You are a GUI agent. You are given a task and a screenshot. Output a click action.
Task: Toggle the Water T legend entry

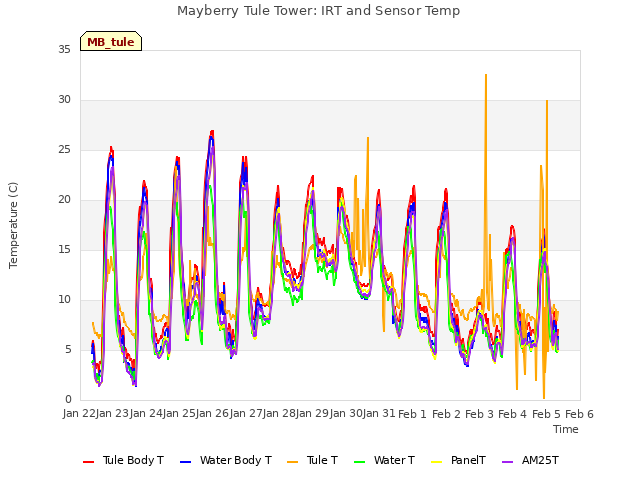coord(384,460)
